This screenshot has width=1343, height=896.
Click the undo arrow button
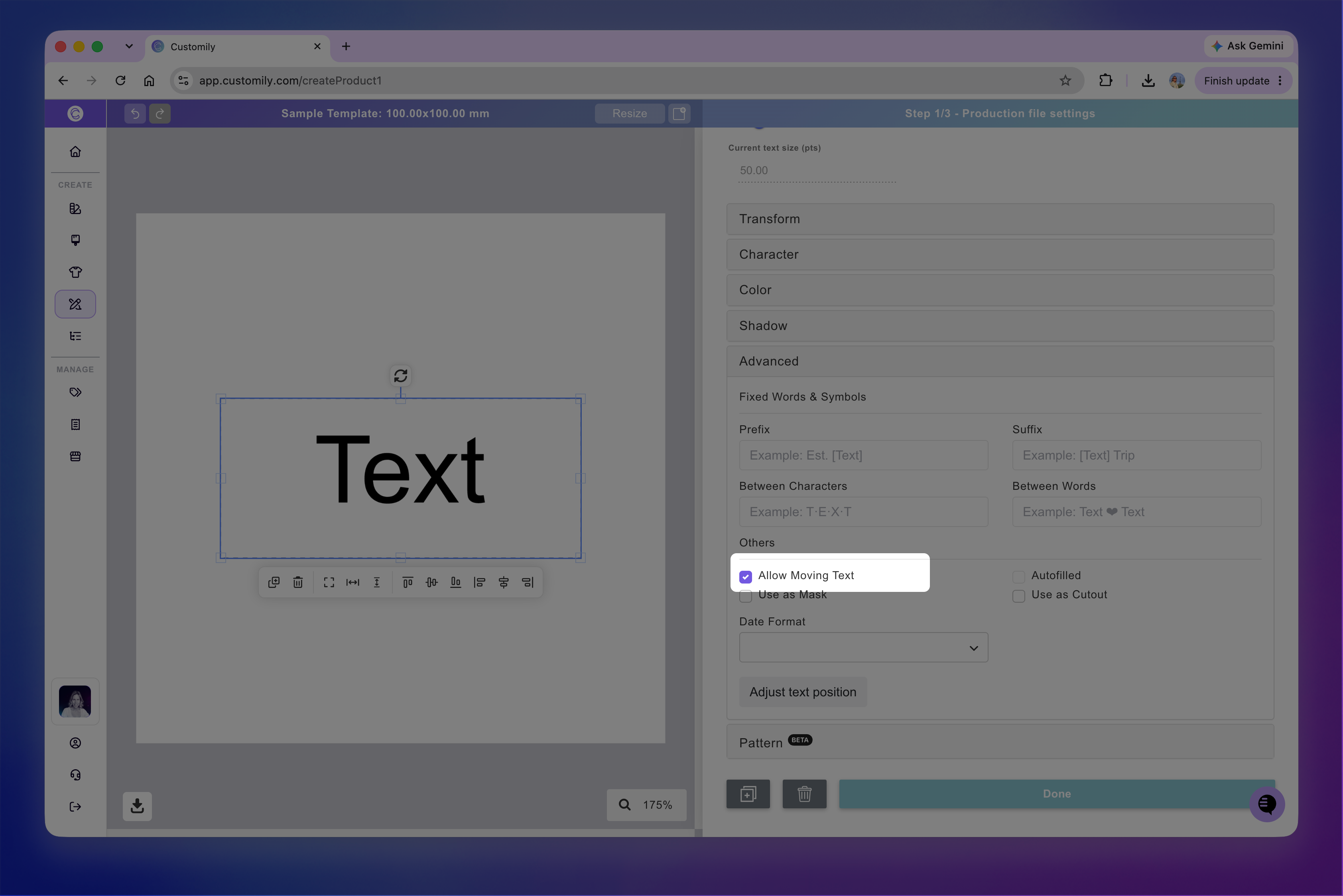[135, 114]
